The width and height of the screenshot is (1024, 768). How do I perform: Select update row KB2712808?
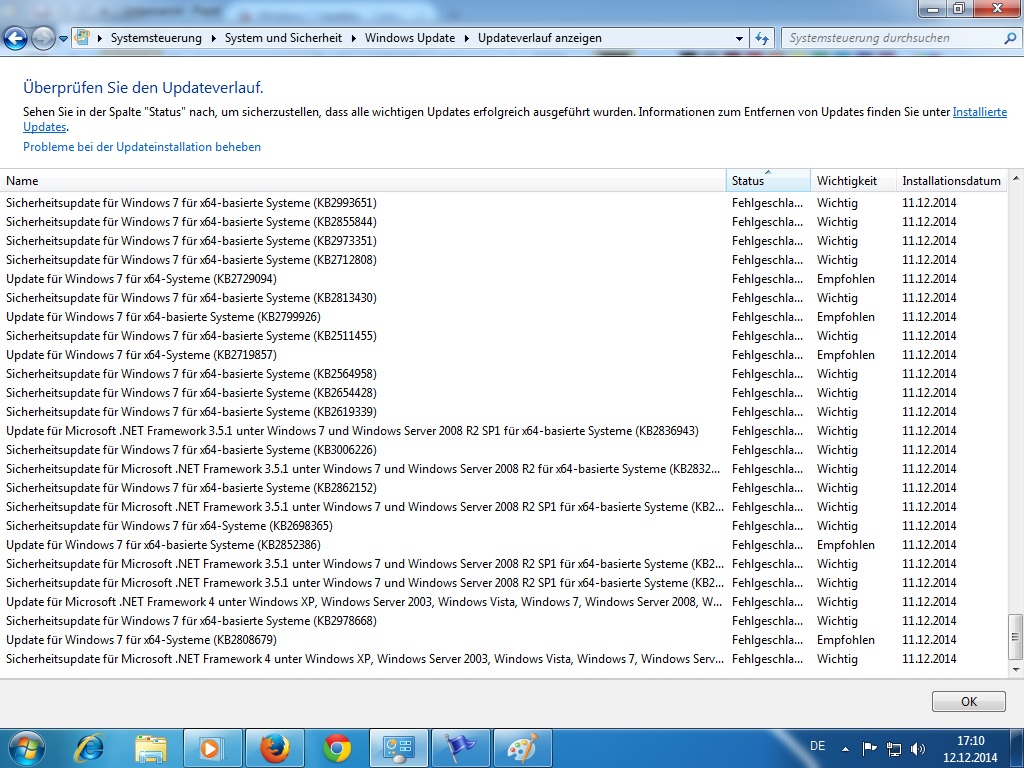[504, 260]
